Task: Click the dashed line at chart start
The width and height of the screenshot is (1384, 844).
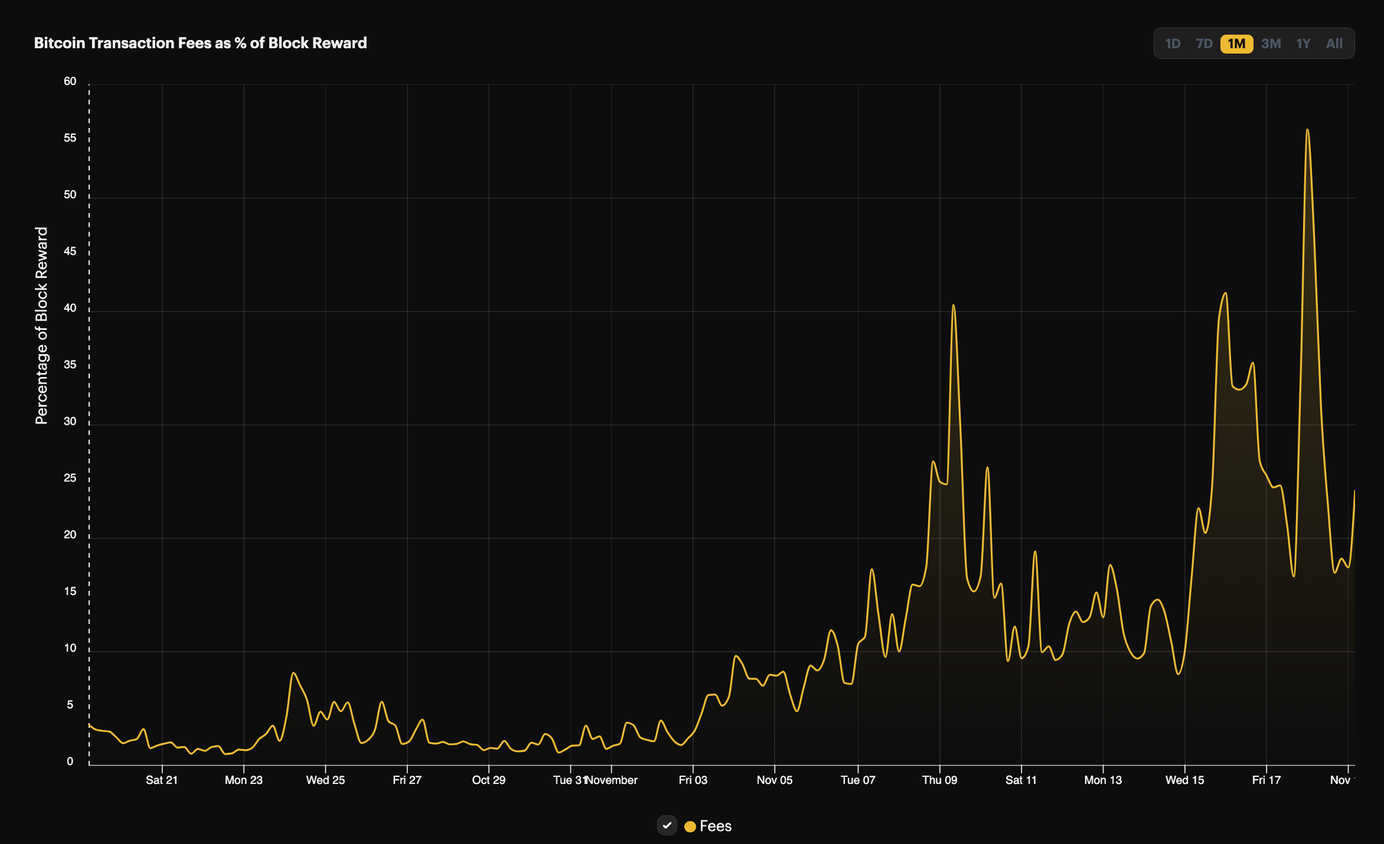Action: 89,400
